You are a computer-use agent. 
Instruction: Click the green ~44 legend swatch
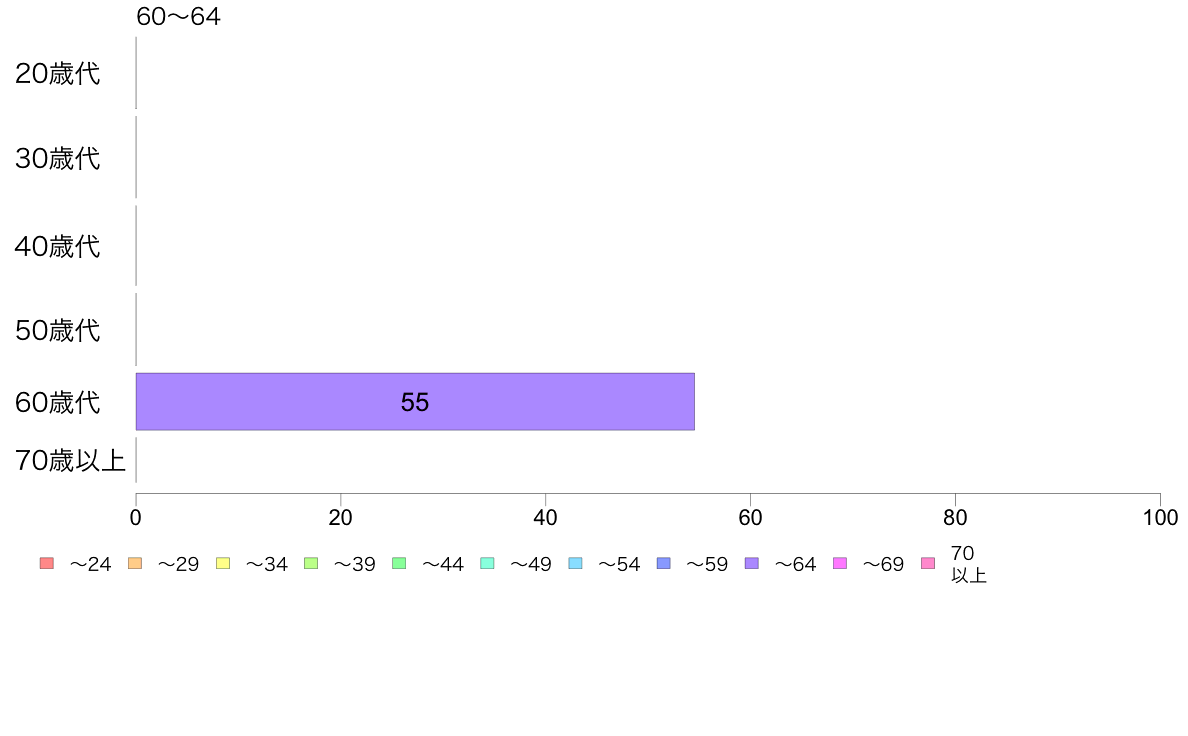399,563
